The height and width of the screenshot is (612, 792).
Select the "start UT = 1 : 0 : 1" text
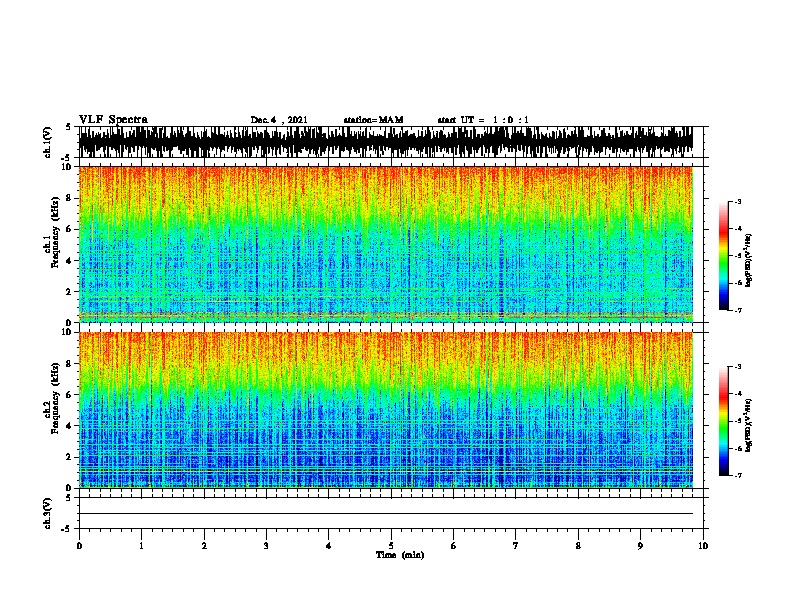pyautogui.click(x=483, y=120)
